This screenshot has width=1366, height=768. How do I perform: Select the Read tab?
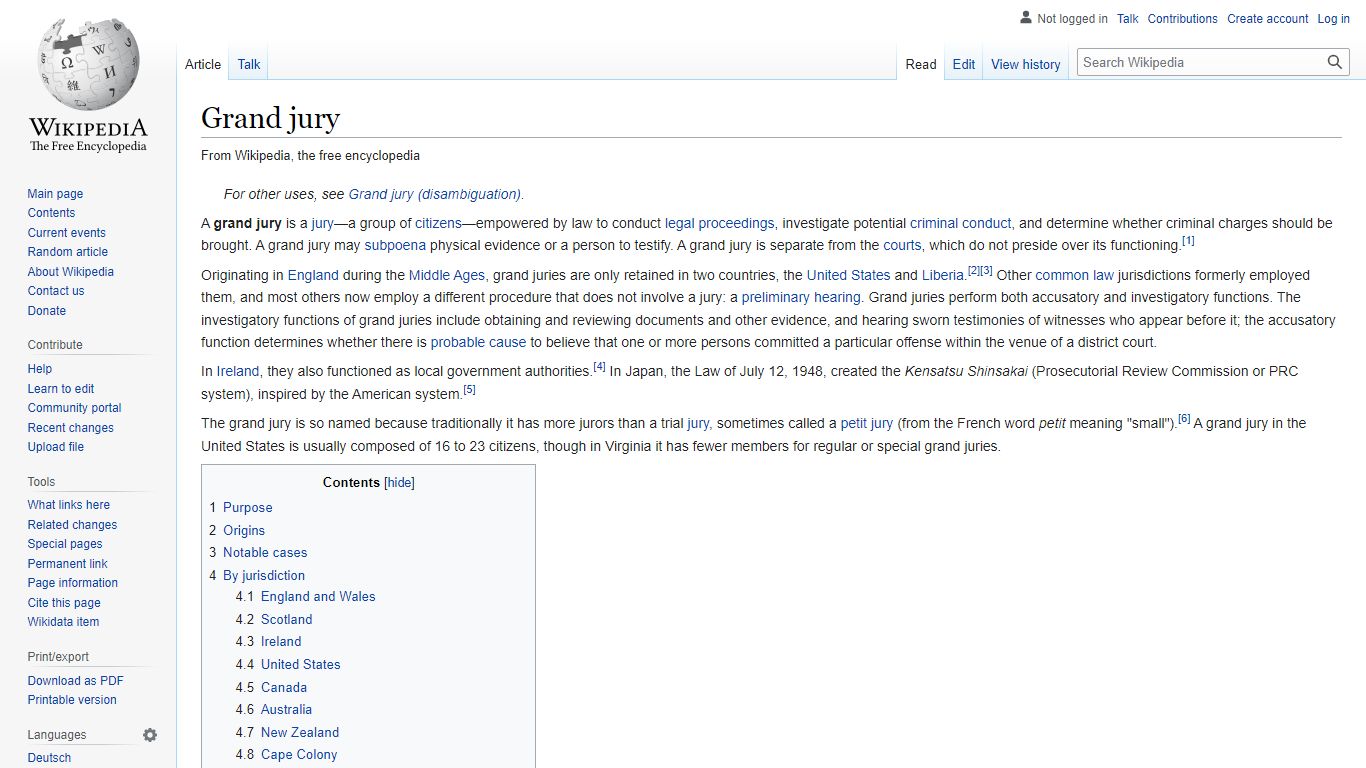(921, 64)
